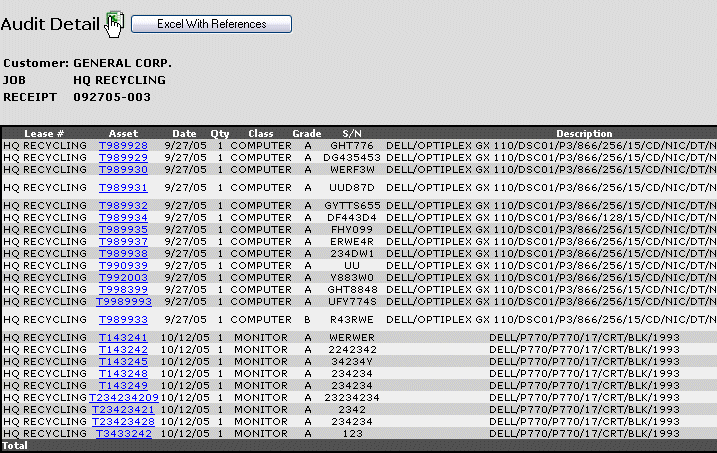This screenshot has width=717, height=453.
Task: Click the Total footer label
Action: 15,446
